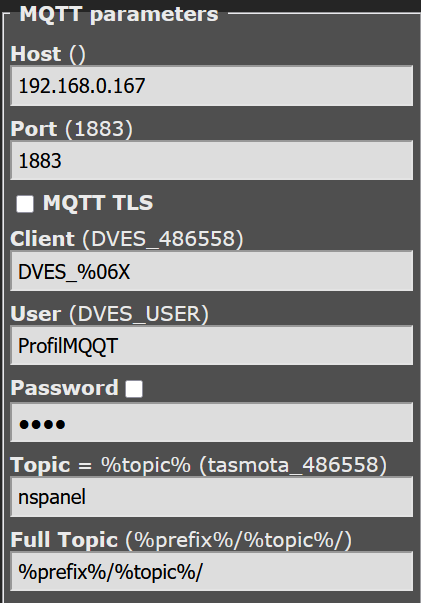Screen dimensions: 421x603
Task: Click the bold Full Topic label
Action: (64, 540)
